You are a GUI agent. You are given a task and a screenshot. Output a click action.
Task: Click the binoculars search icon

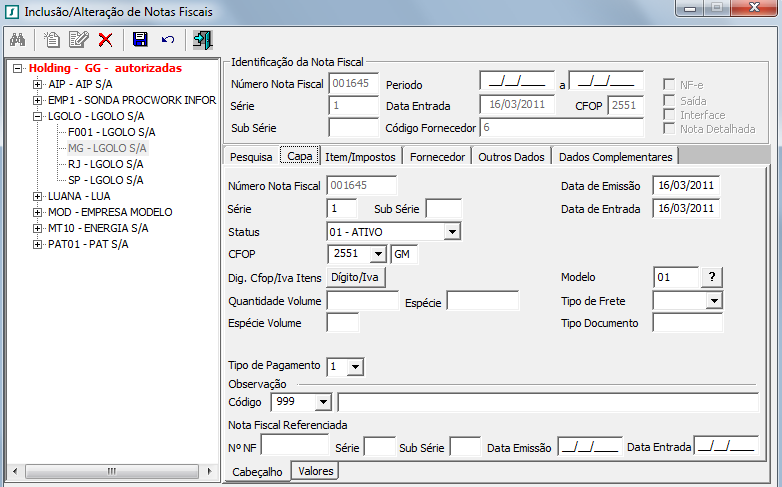coord(17,40)
